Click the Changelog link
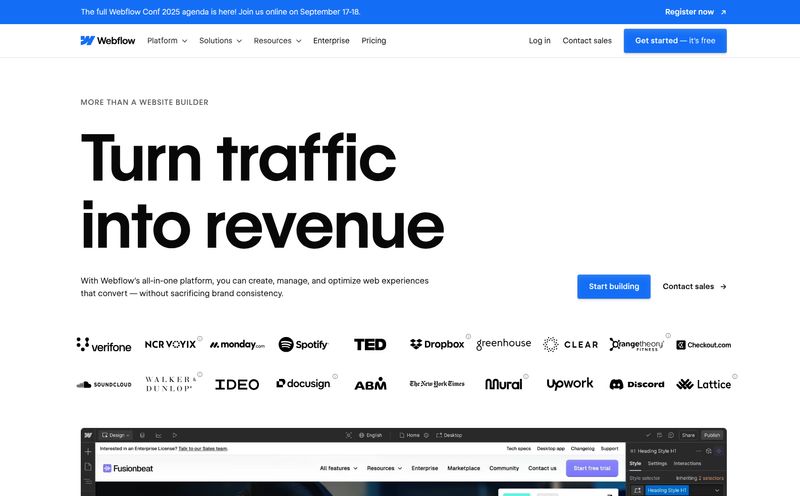 (x=583, y=449)
